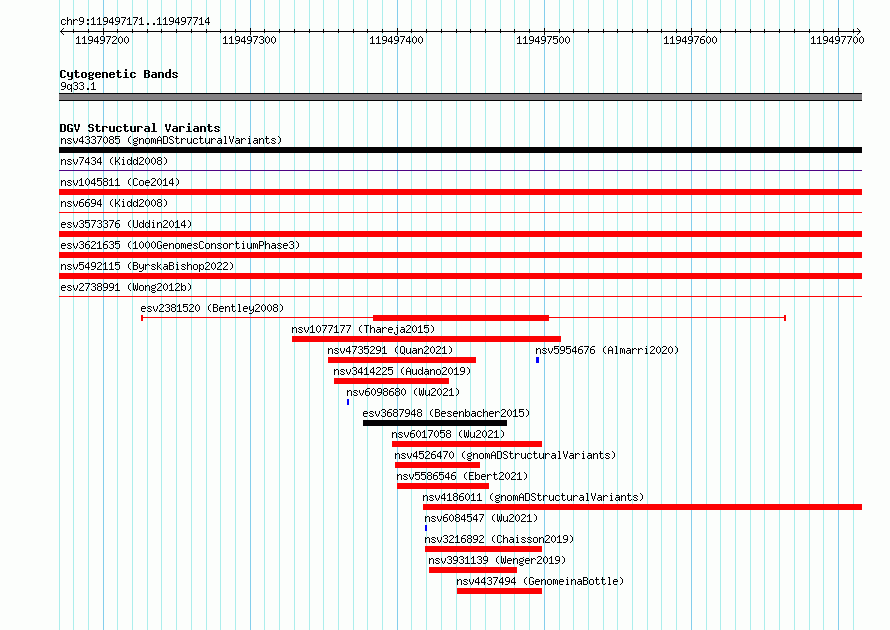
Task: Click the blue nsv6098680 marker
Action: click(348, 402)
